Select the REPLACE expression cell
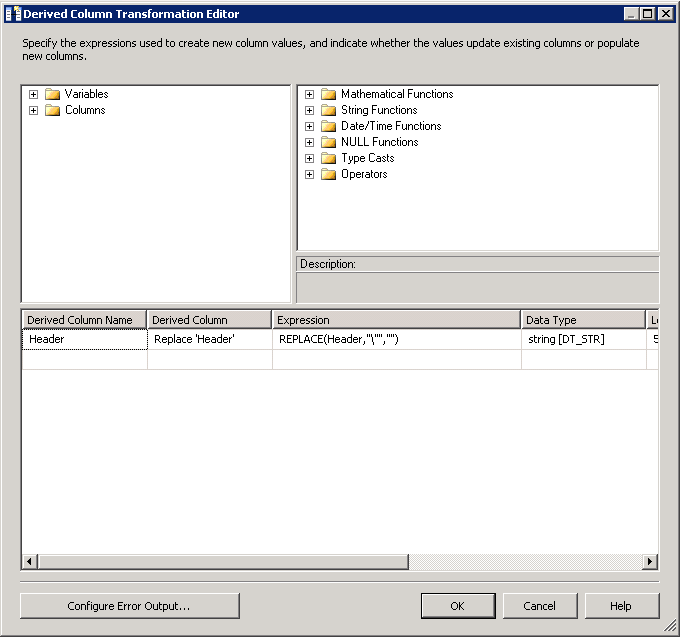This screenshot has width=680, height=637. 396,339
